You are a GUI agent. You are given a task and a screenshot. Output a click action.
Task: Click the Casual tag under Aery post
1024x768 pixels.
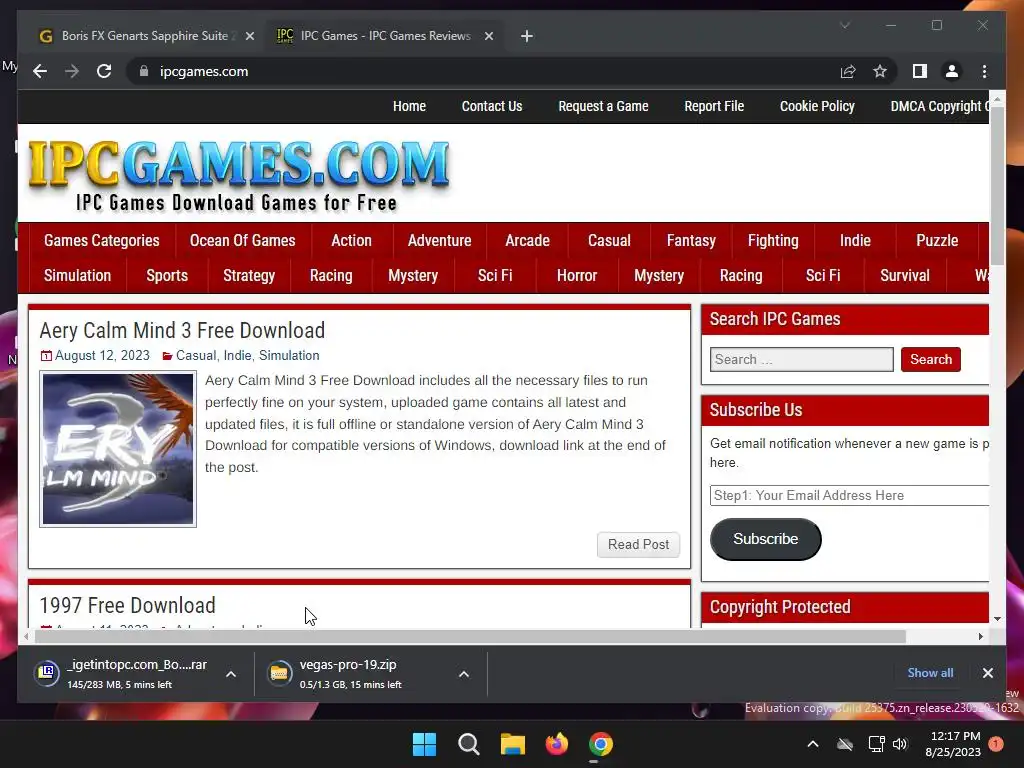point(196,356)
